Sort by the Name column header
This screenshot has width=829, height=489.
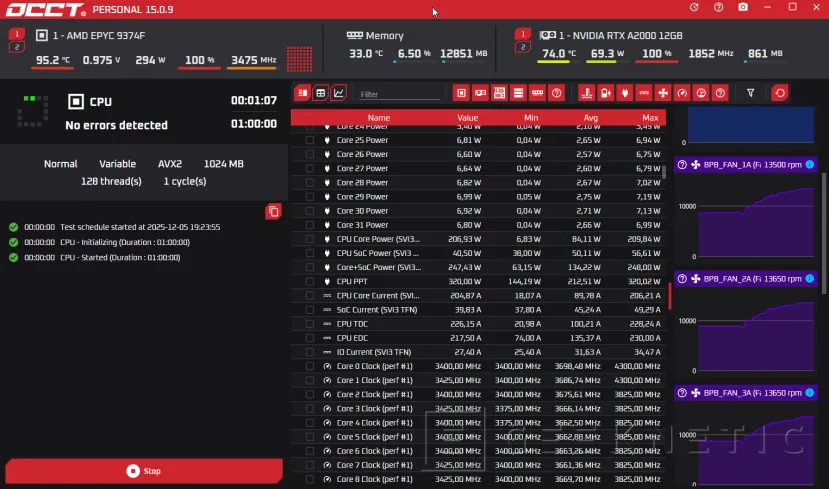[378, 118]
